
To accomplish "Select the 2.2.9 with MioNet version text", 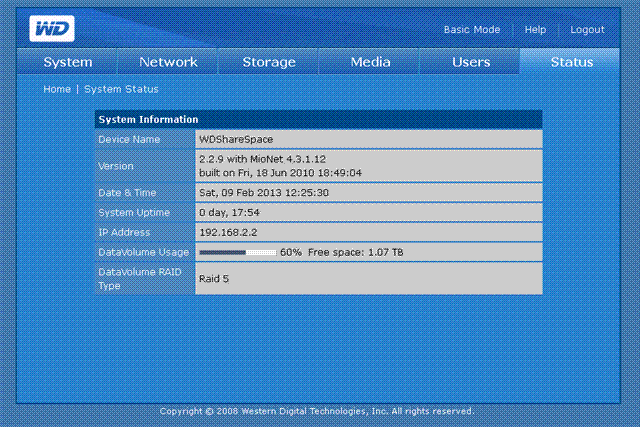I will (x=262, y=159).
